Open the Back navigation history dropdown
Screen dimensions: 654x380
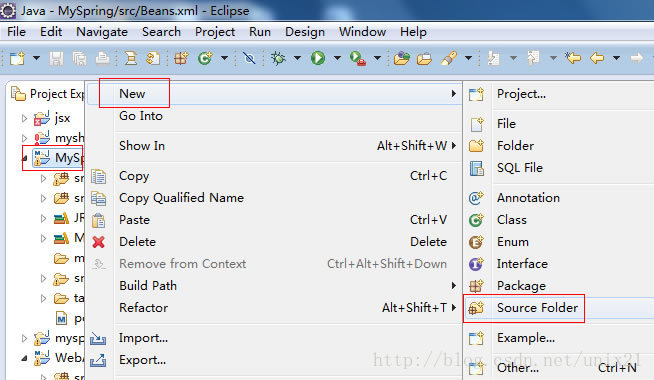pyautogui.click(x=616, y=58)
